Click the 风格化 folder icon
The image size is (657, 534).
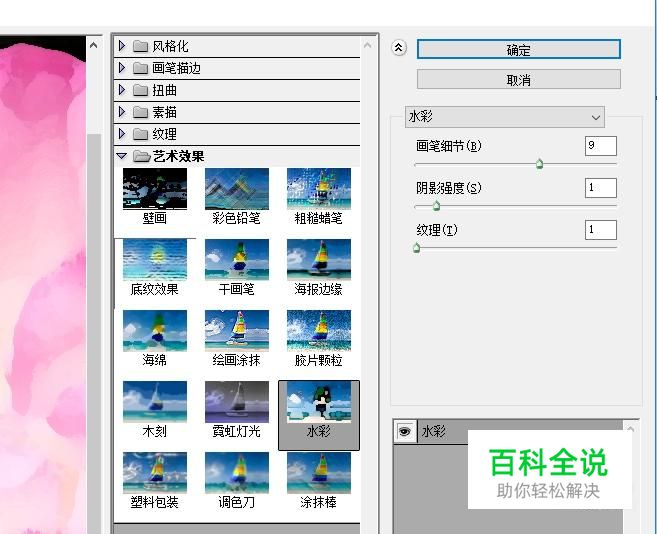[x=141, y=46]
